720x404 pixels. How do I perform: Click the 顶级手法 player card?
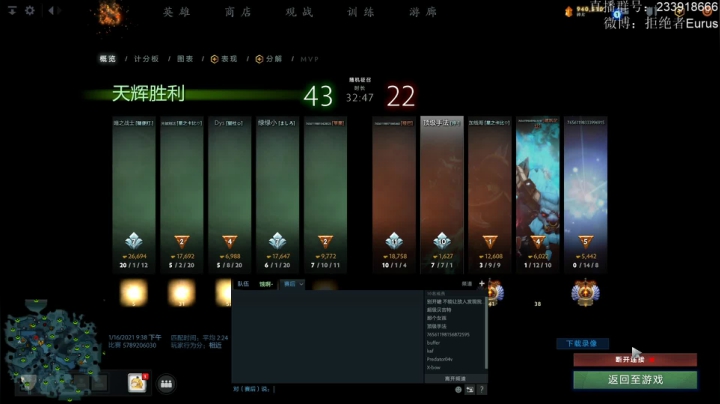click(442, 195)
